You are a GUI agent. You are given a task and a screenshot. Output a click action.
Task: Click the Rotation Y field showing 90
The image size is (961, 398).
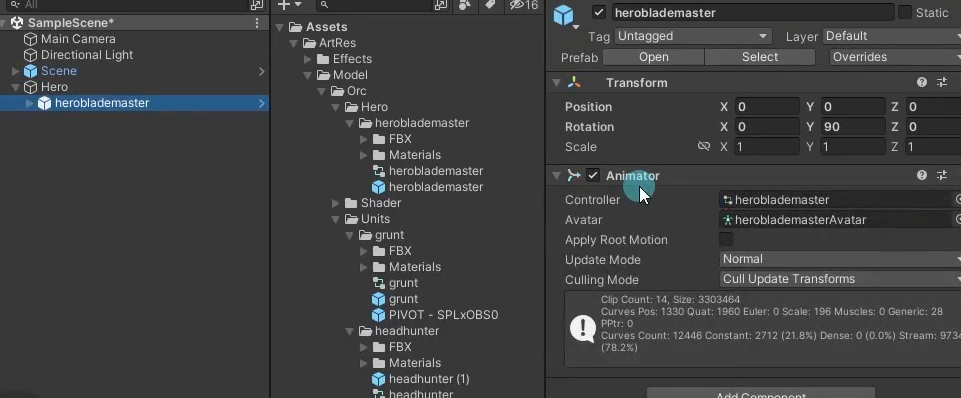854,127
